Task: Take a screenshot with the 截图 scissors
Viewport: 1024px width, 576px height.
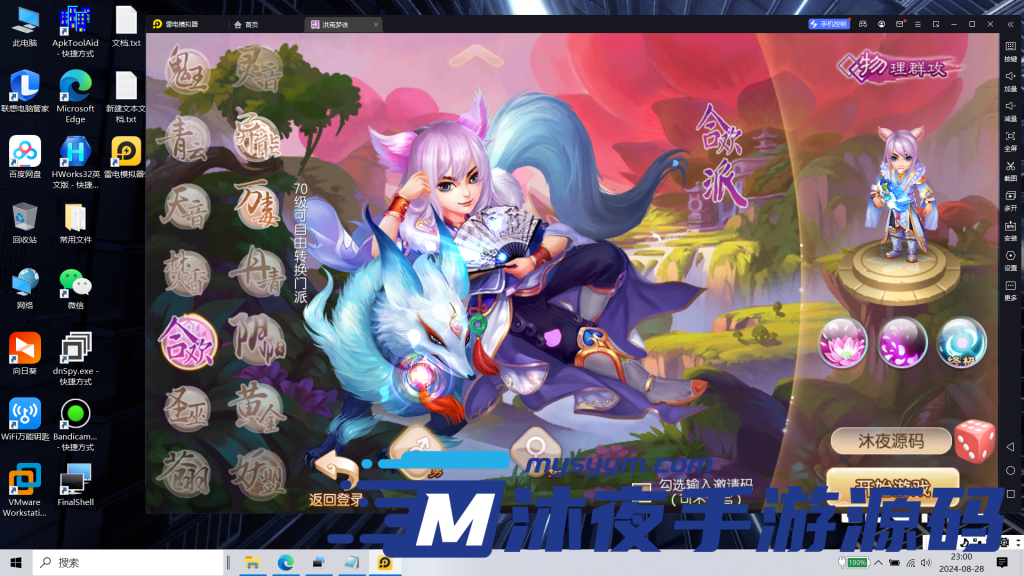Action: 1010,170
